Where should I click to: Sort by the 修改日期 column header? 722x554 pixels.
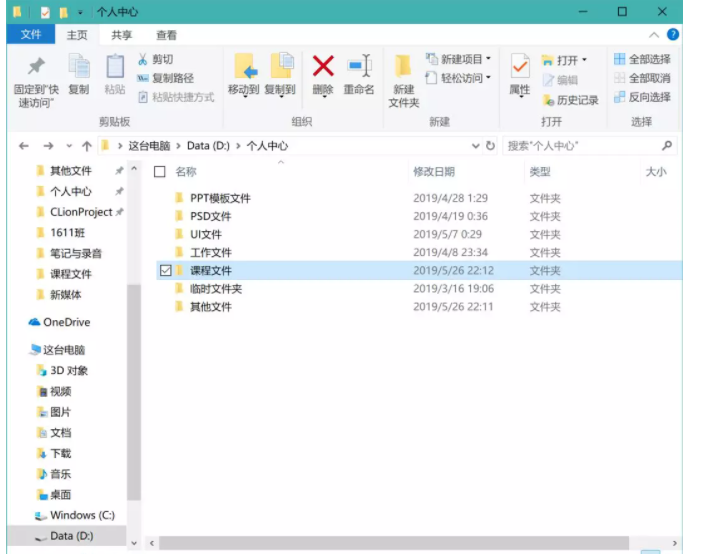tap(434, 172)
